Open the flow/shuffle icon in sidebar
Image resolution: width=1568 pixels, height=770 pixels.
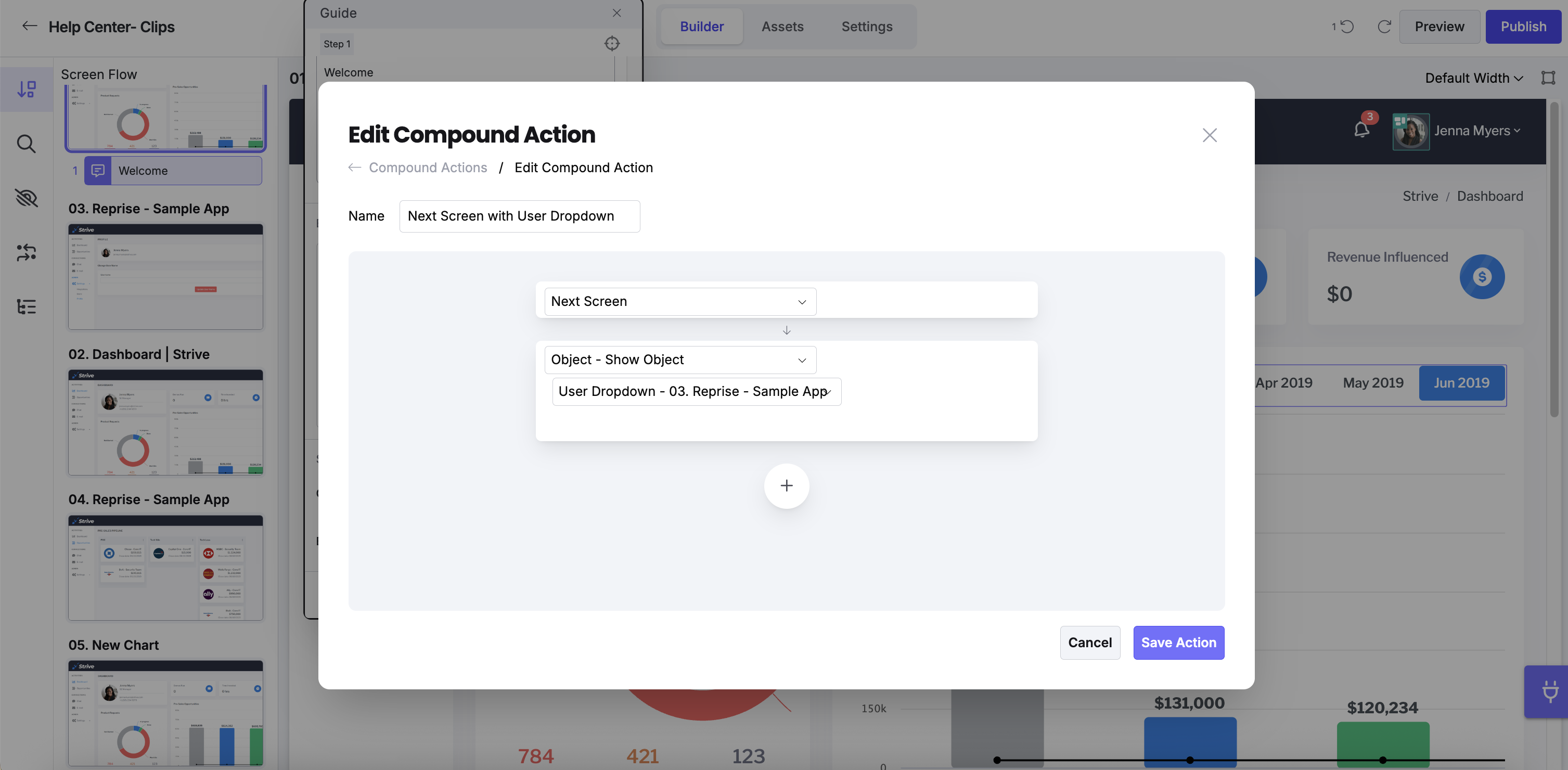pyautogui.click(x=26, y=252)
